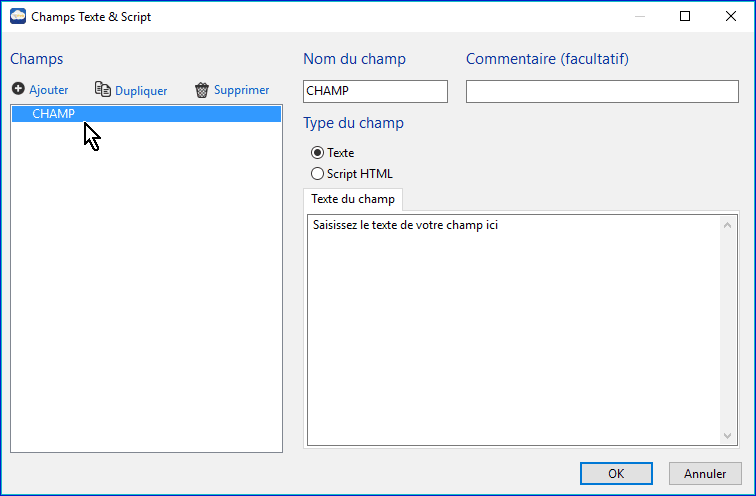Maximize the Champs Texte & Script window
The width and height of the screenshot is (756, 496).
pyautogui.click(x=685, y=17)
